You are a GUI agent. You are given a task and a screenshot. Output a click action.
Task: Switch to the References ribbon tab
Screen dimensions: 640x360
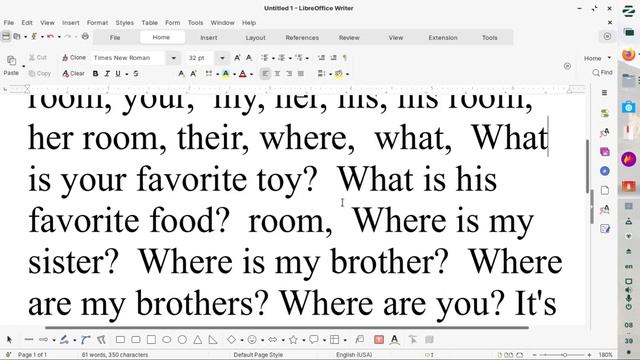click(302, 38)
